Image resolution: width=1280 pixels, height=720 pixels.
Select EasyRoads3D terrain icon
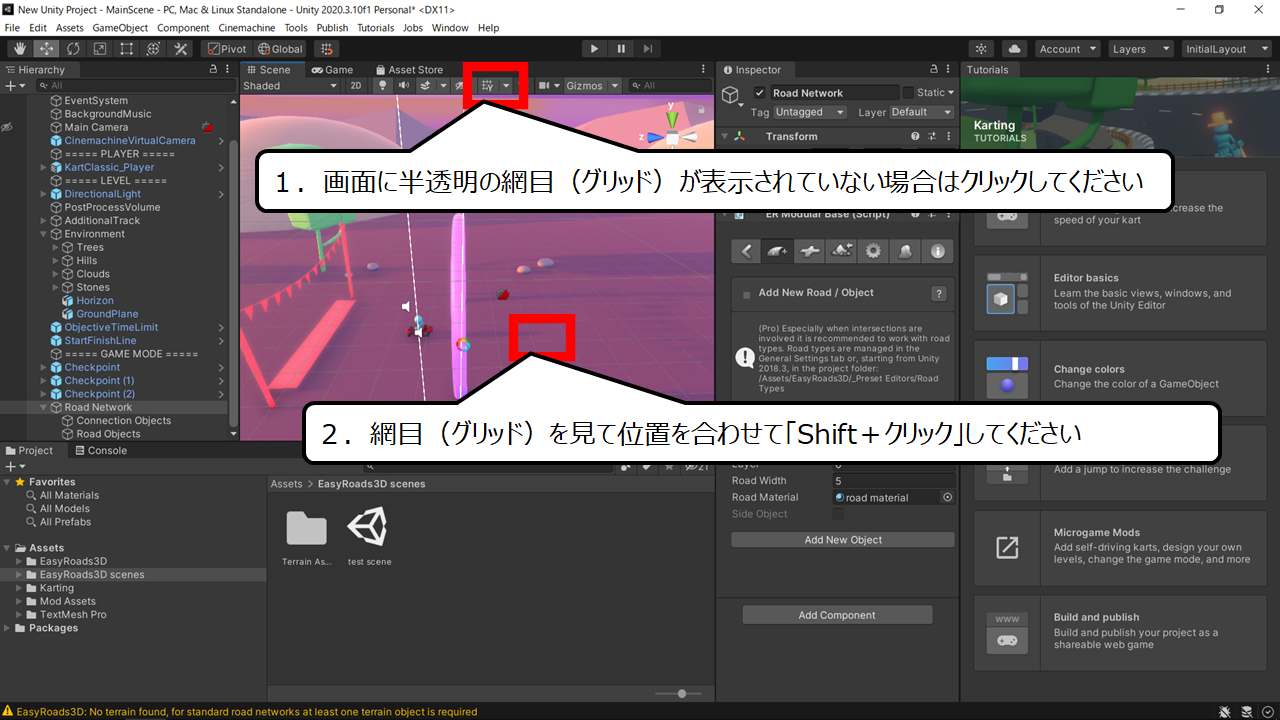coord(842,252)
